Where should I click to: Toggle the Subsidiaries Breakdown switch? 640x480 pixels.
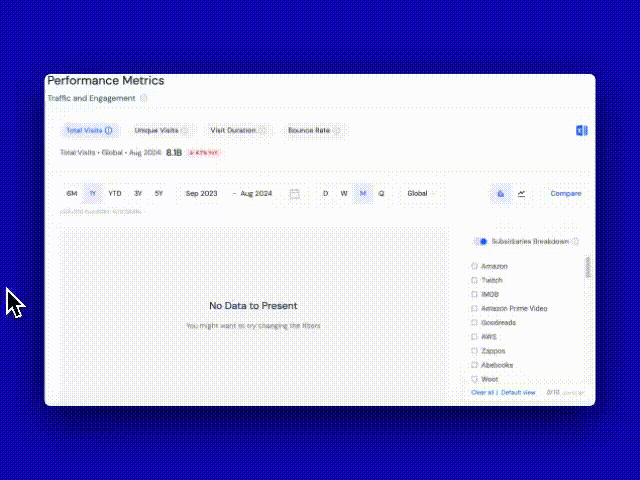coord(481,242)
